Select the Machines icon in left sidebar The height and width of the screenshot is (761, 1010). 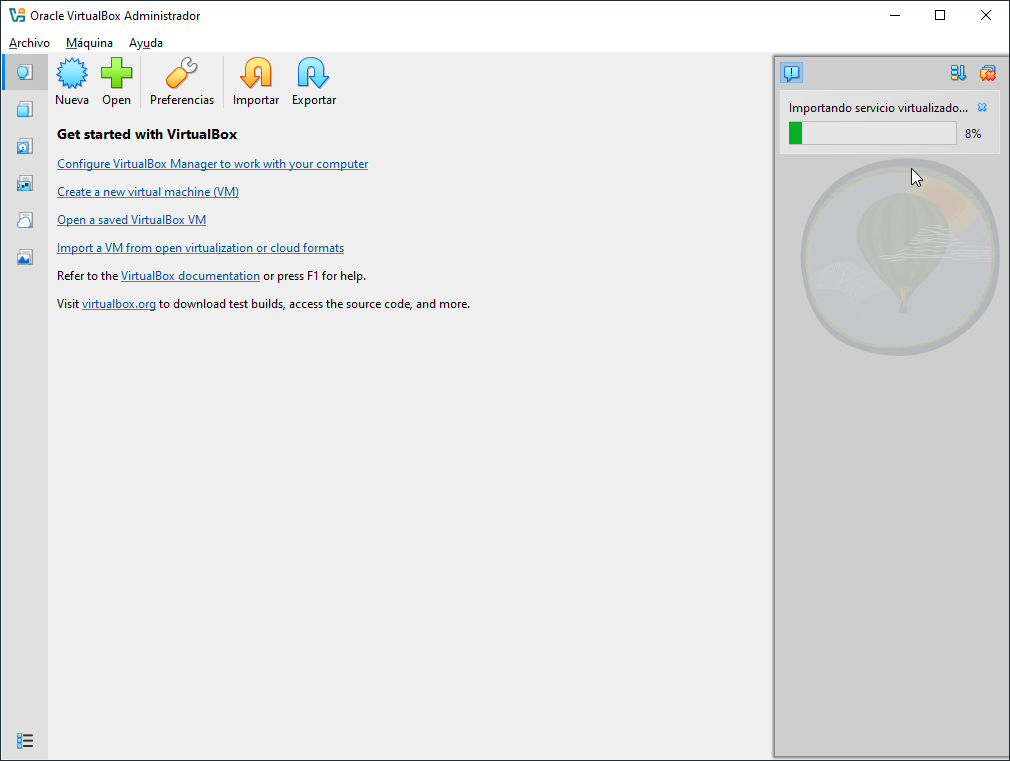[x=25, y=109]
